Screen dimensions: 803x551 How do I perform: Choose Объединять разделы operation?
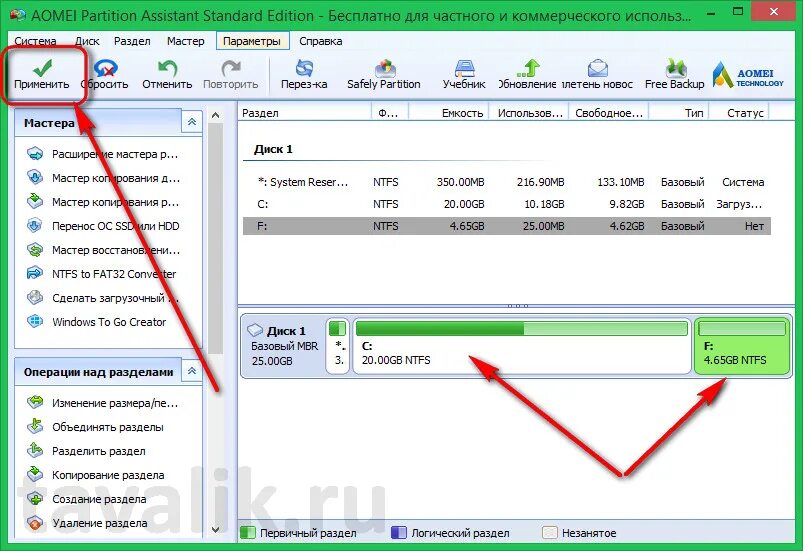point(95,427)
